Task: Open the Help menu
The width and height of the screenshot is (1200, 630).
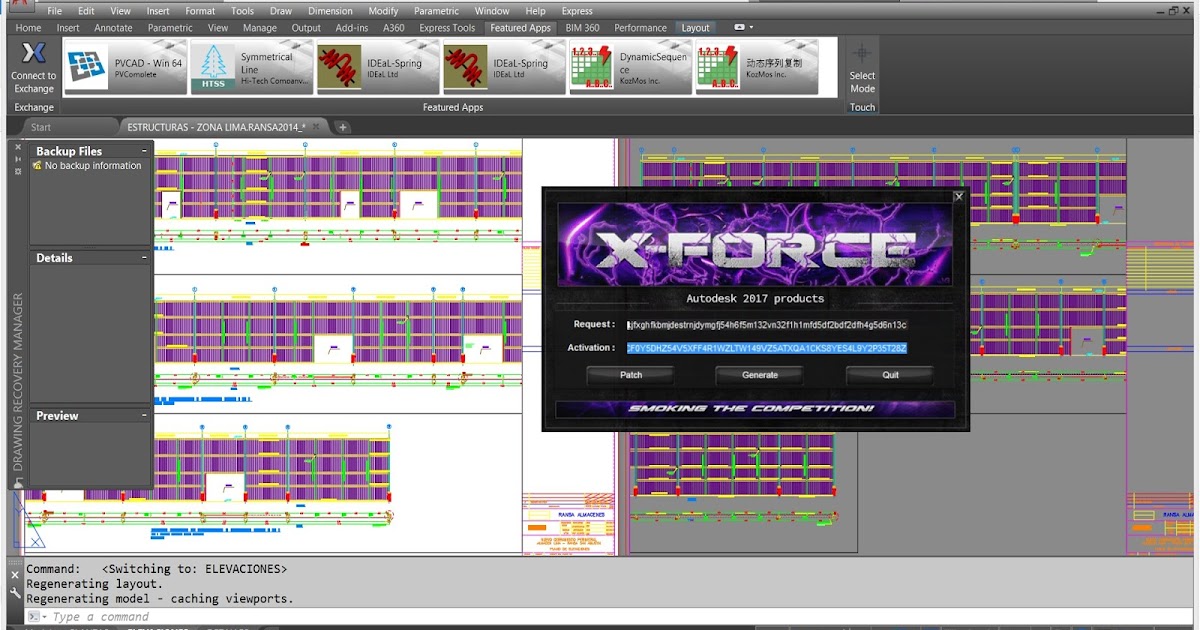Action: [x=536, y=11]
